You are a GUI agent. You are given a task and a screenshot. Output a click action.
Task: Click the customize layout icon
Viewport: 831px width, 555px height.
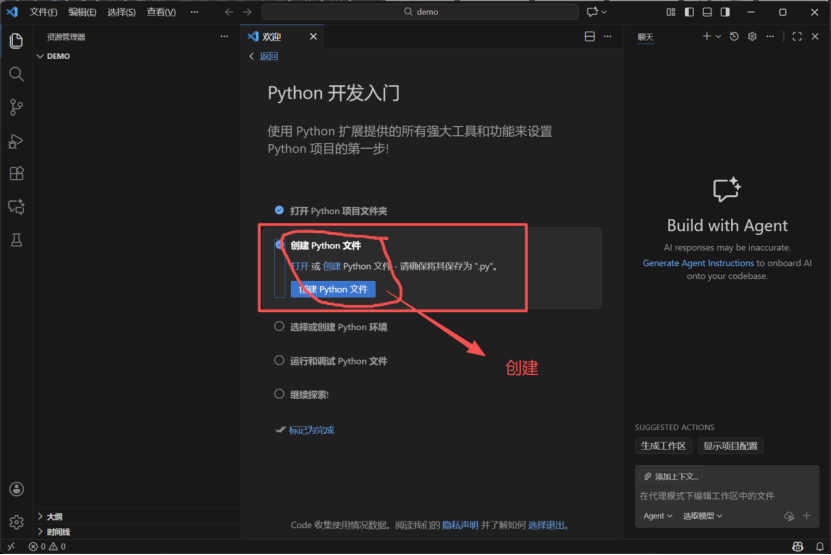(x=671, y=12)
